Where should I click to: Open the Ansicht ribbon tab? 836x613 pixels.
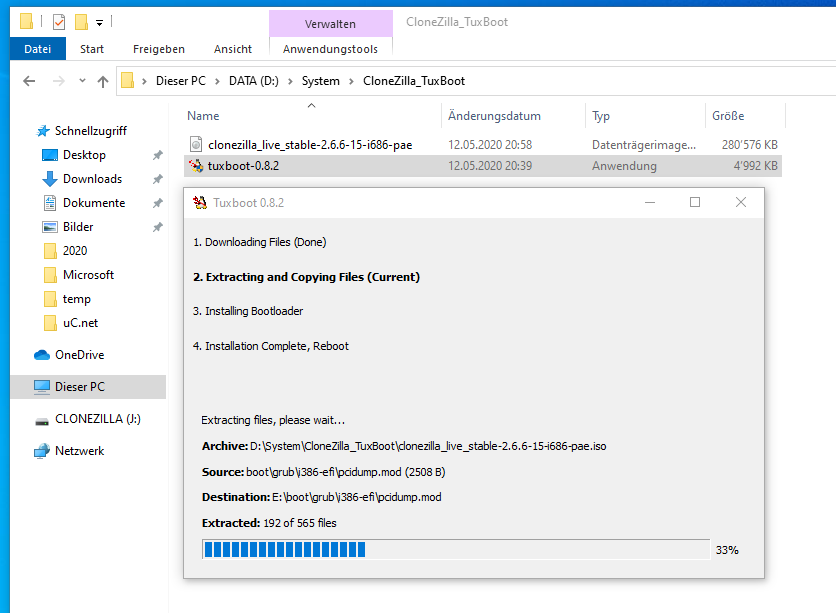pos(233,49)
